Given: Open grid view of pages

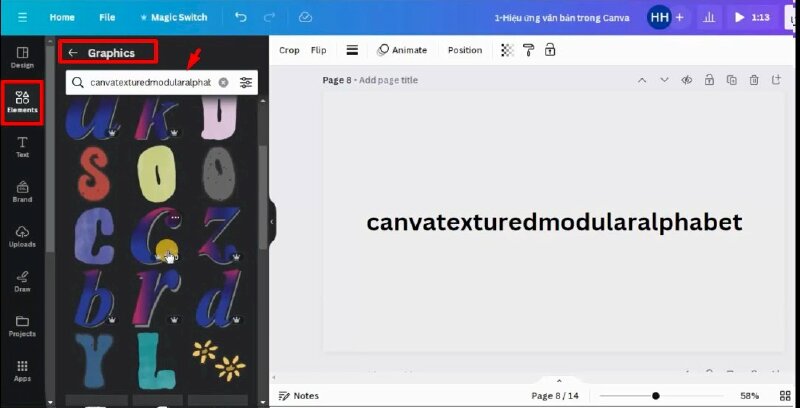Looking at the screenshot, I should point(785,396).
